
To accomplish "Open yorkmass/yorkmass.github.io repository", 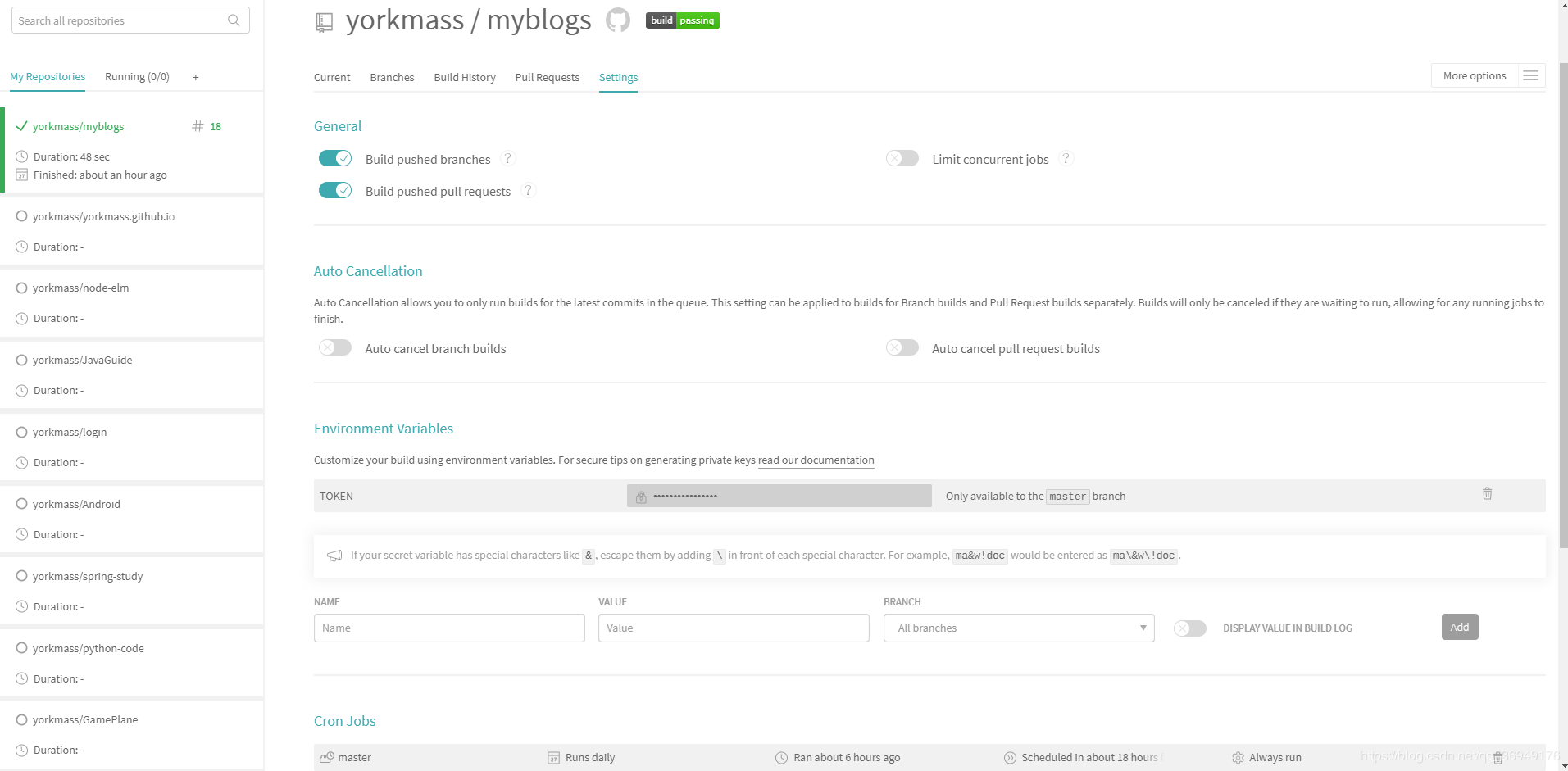I will click(x=103, y=216).
